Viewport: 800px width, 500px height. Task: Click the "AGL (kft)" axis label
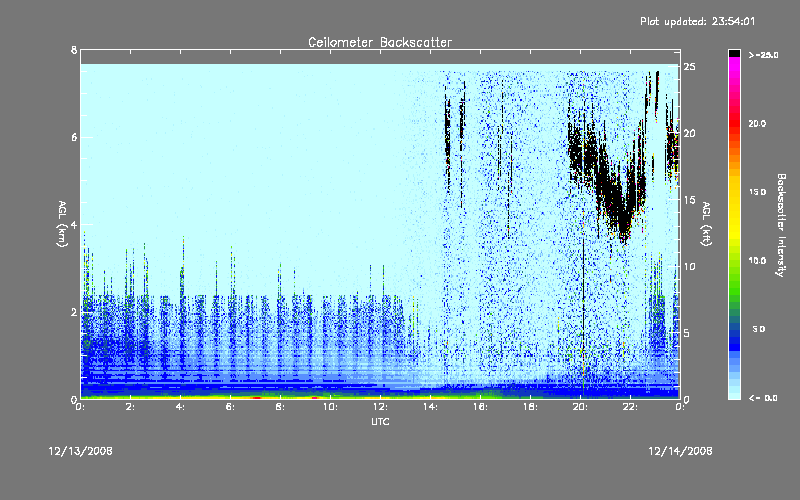706,223
